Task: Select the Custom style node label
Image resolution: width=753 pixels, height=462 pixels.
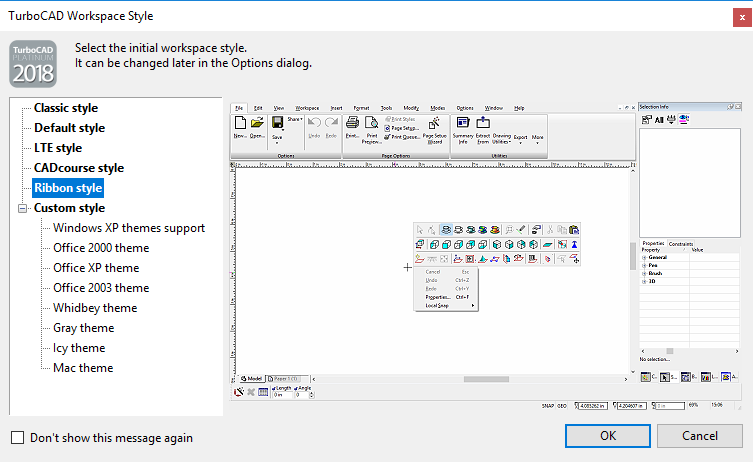Action: coord(69,208)
